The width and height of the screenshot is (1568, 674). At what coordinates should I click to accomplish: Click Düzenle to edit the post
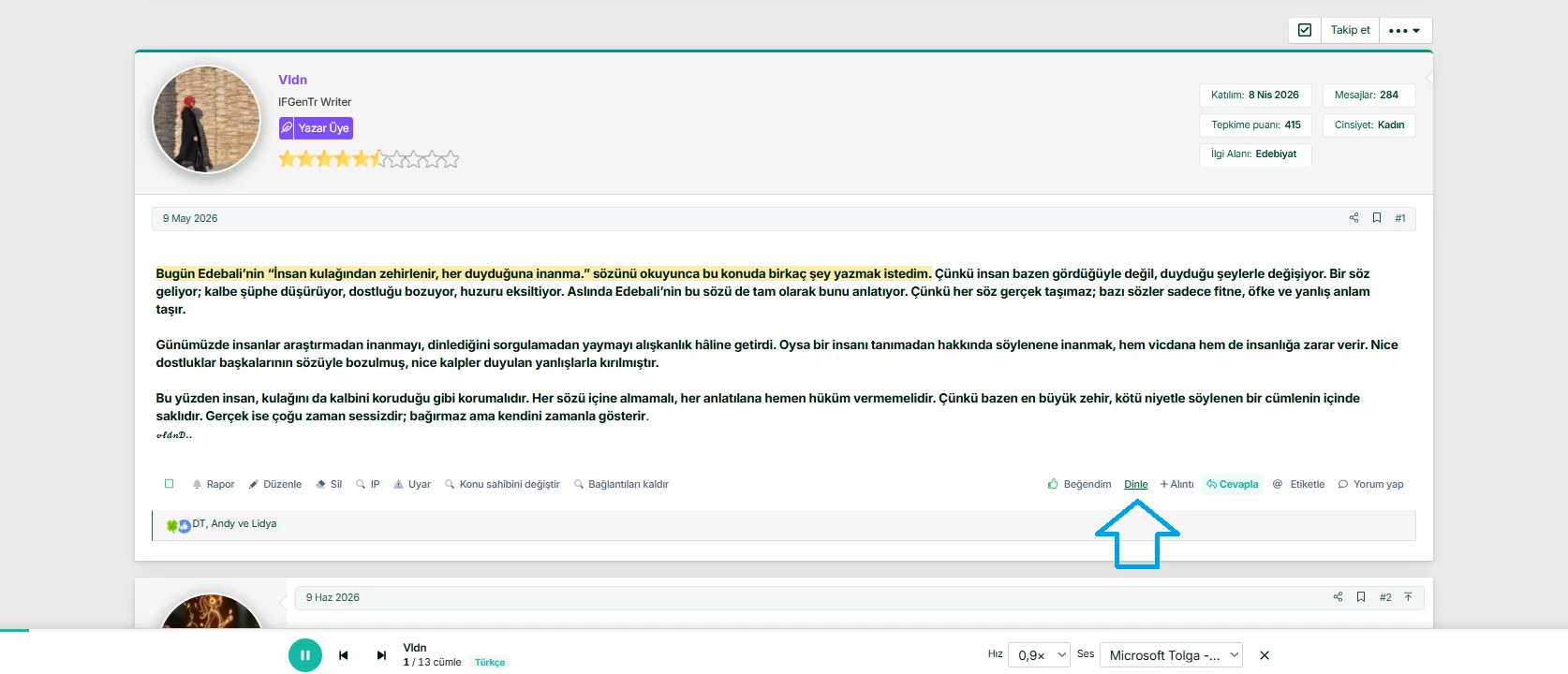pos(275,484)
